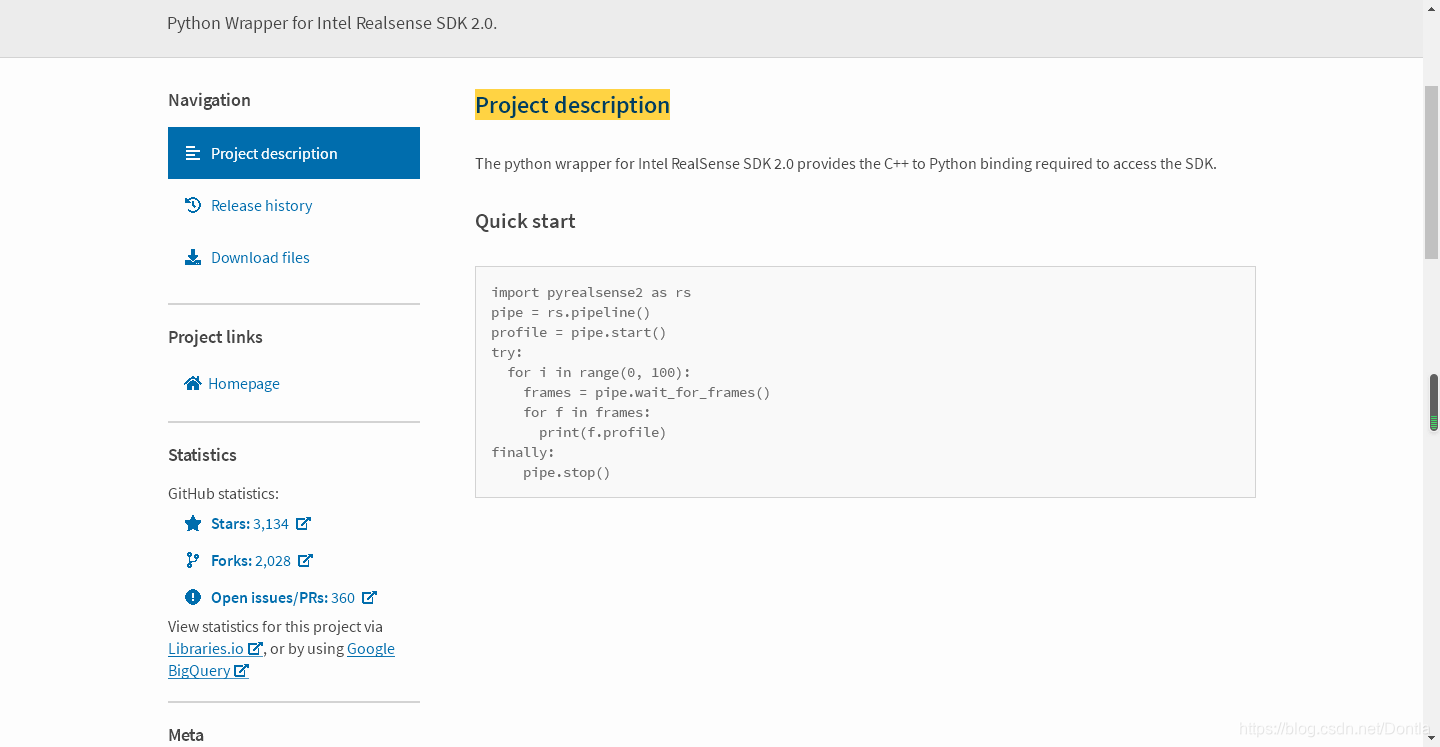Open the Project description navigation tab
Viewport: 1440px width, 747px height.
[294, 153]
